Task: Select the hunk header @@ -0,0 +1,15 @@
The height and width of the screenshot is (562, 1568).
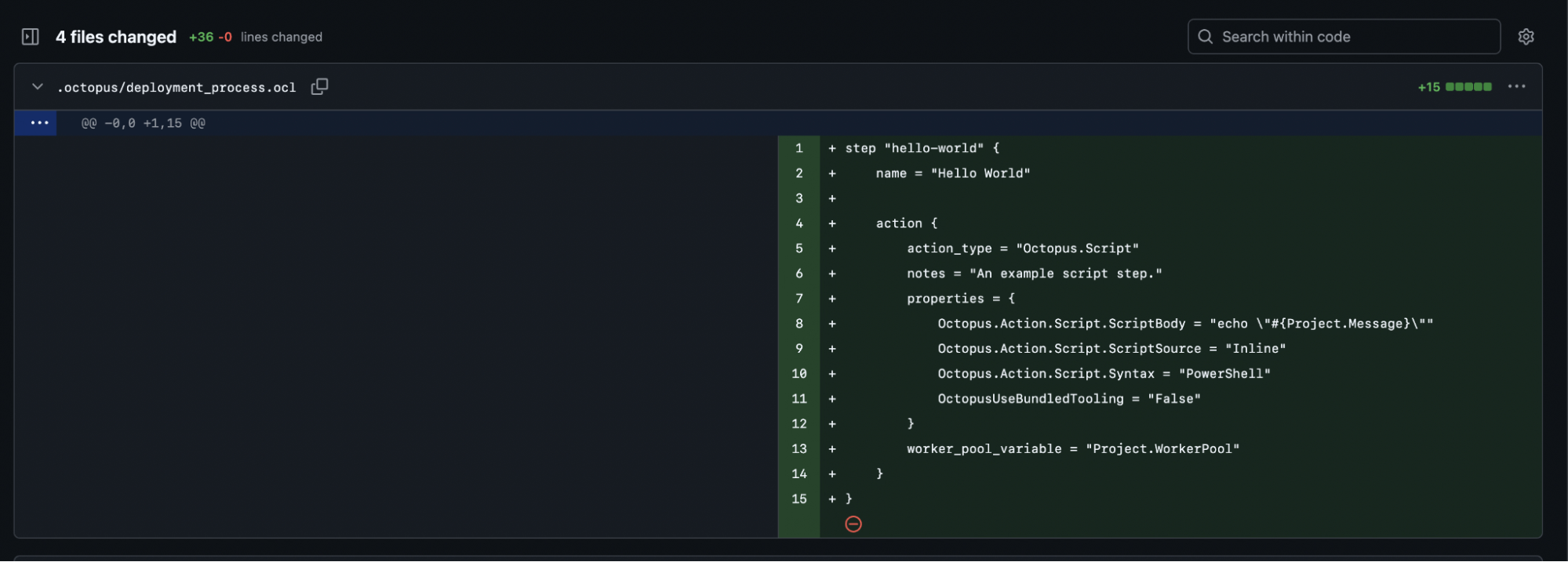Action: 144,123
